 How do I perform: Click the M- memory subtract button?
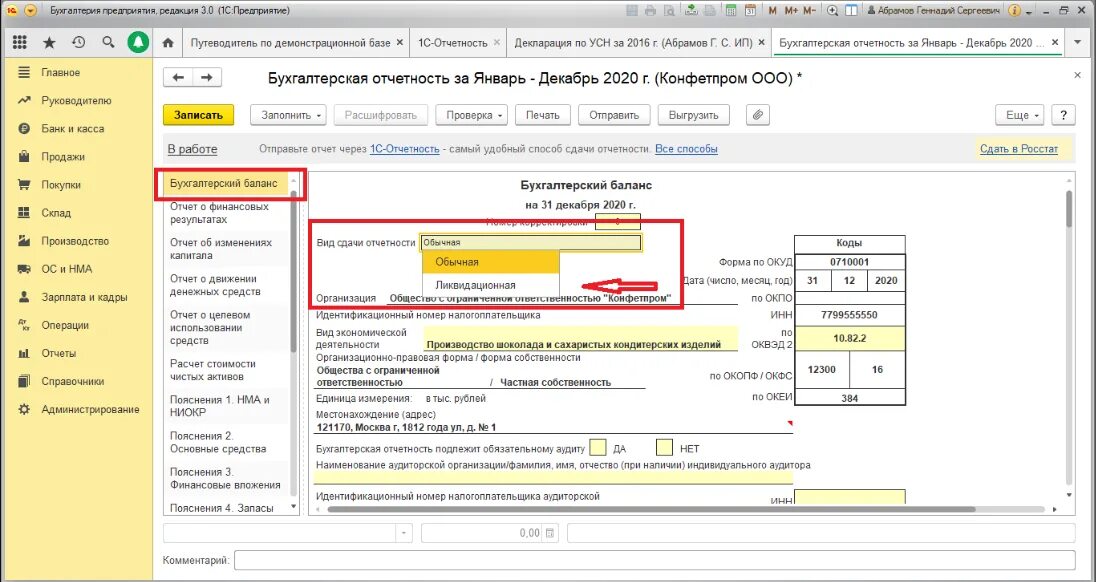[809, 11]
